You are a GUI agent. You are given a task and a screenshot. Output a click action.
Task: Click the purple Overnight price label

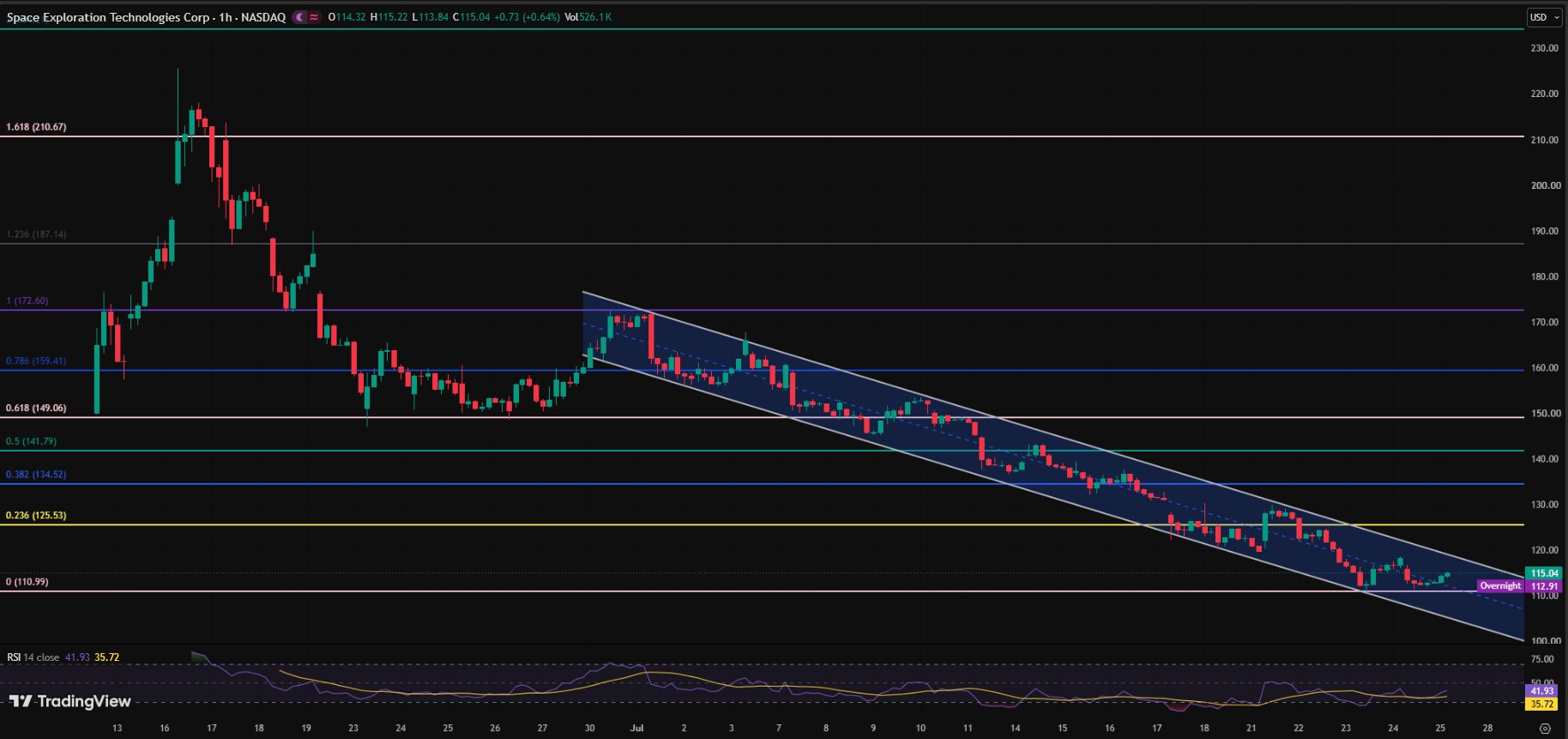pyautogui.click(x=1500, y=586)
